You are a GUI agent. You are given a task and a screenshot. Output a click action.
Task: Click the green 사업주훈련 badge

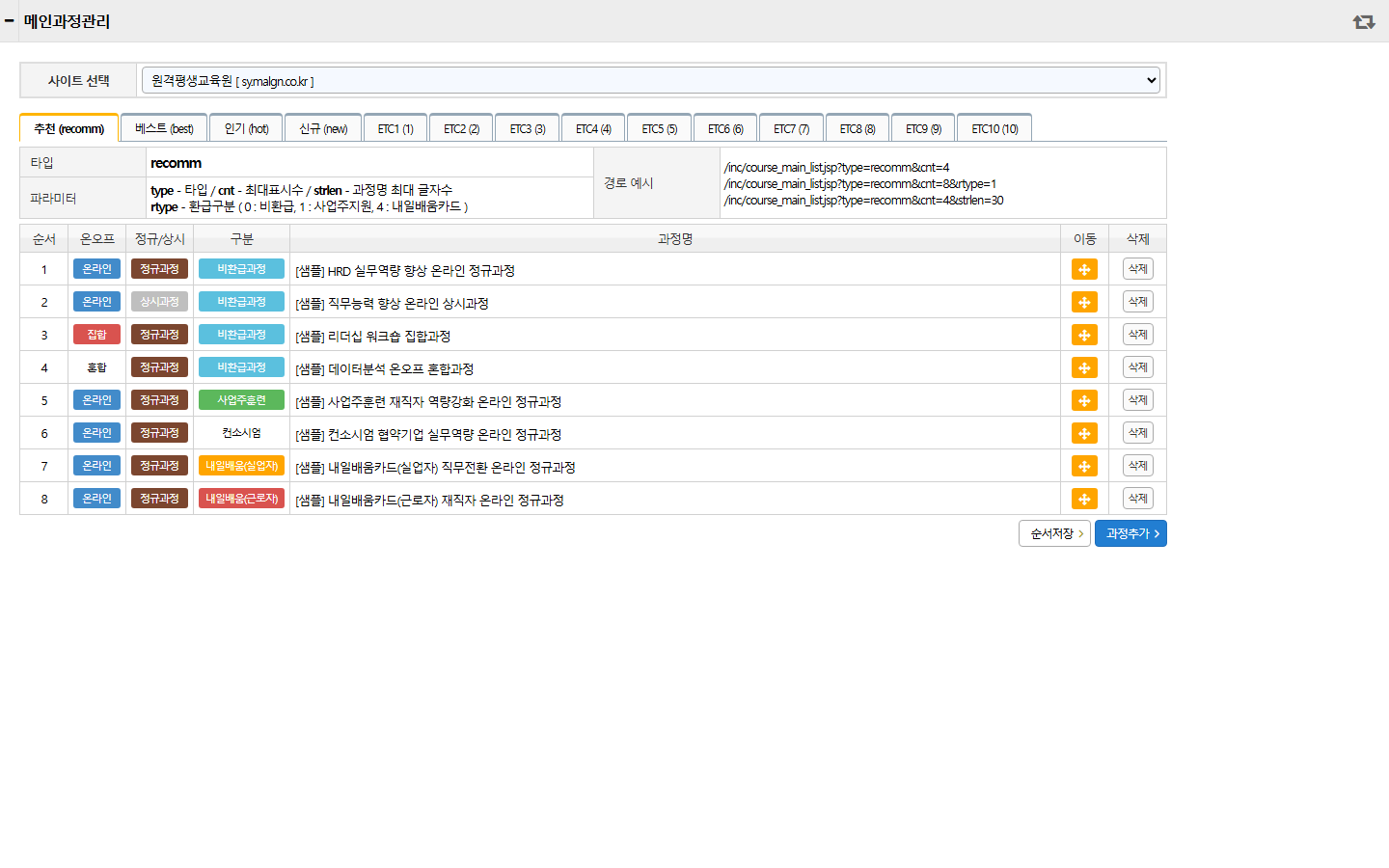tap(241, 400)
